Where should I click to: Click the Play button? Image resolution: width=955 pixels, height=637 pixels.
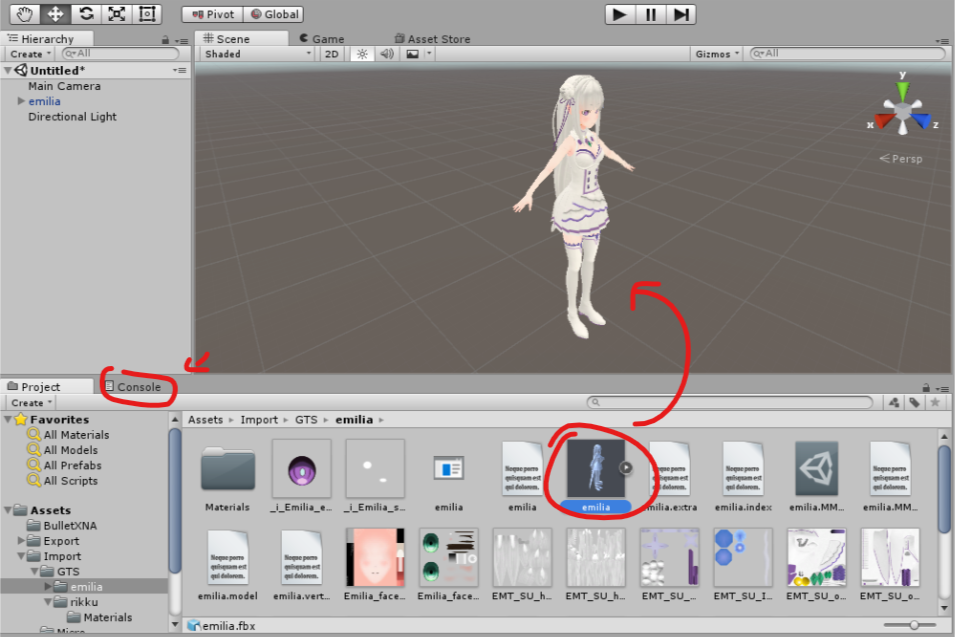620,15
